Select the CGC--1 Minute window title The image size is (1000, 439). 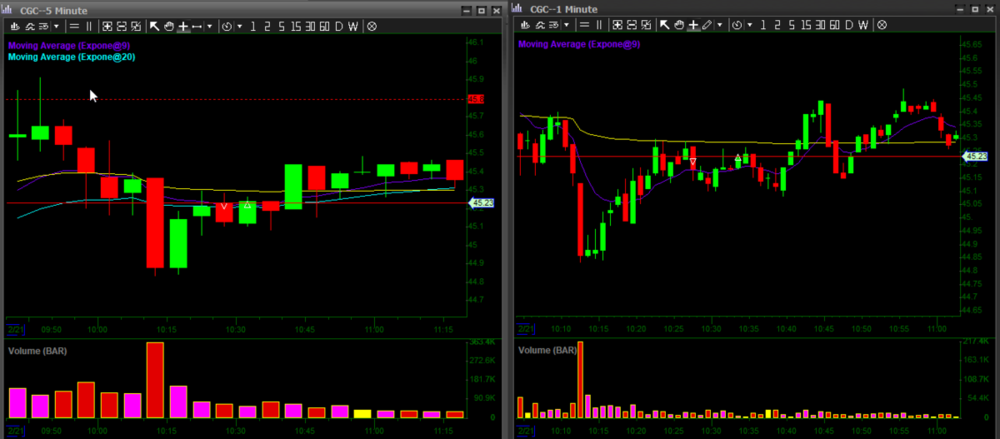(x=563, y=10)
